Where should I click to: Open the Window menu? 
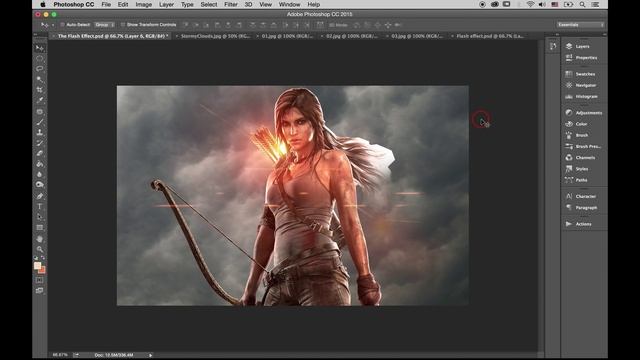pyautogui.click(x=289, y=4)
